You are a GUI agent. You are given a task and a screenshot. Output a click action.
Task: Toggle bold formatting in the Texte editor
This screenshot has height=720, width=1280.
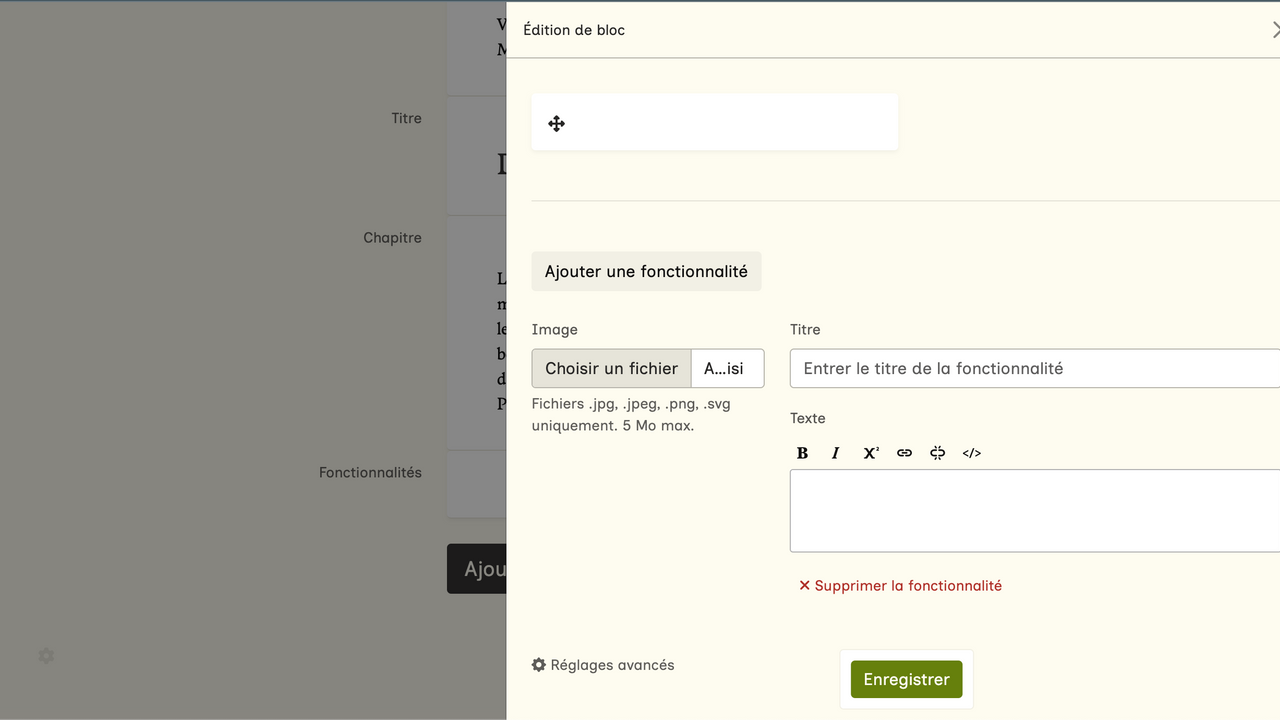click(802, 453)
